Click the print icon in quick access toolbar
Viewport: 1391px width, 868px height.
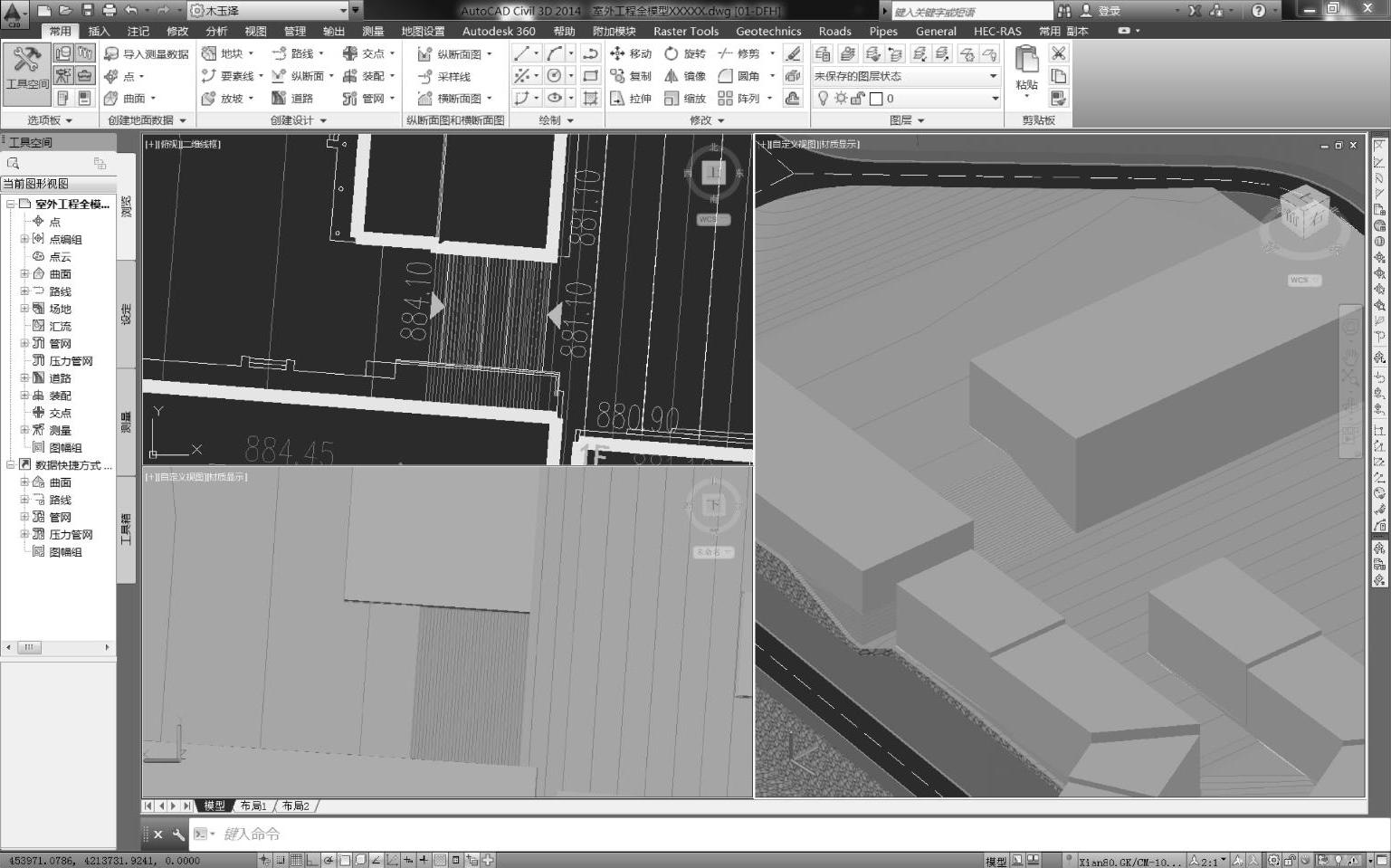[110, 11]
